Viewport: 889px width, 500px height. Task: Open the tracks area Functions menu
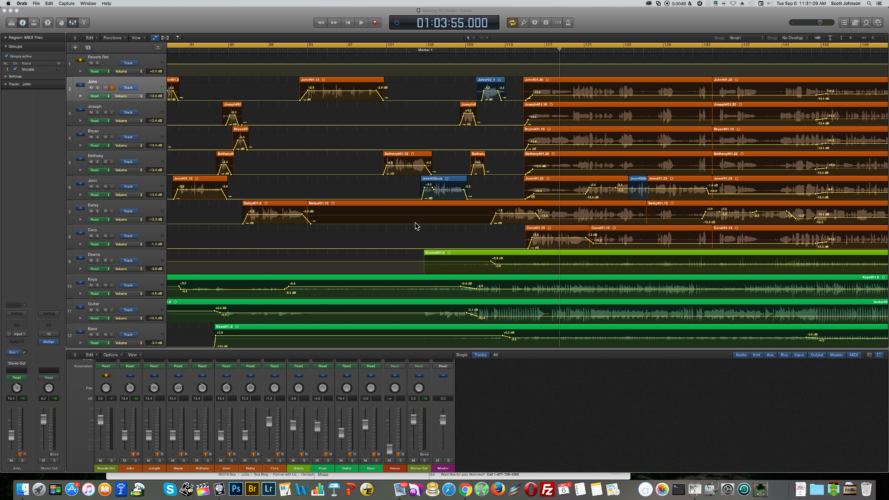coord(113,38)
